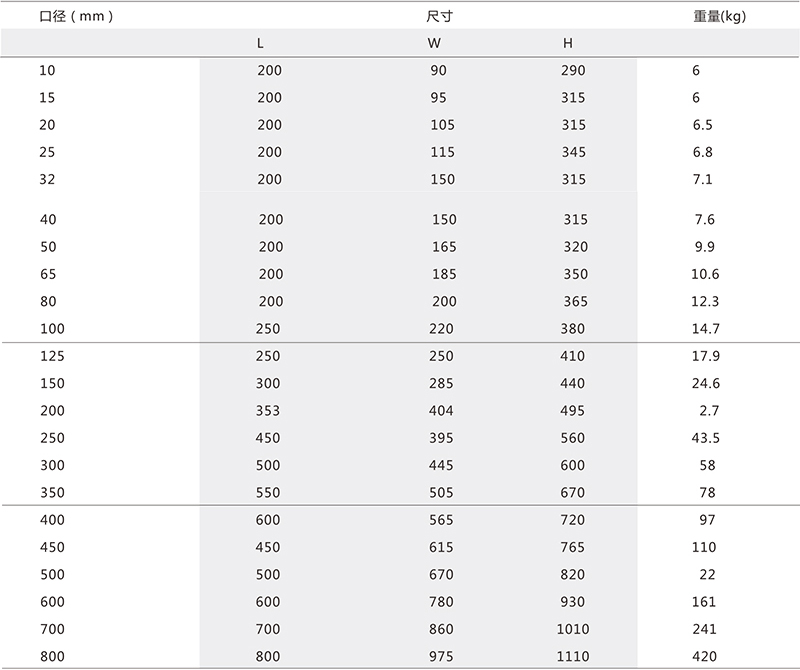This screenshot has width=800, height=670.
Task: Click the W sub-header
Action: (434, 43)
